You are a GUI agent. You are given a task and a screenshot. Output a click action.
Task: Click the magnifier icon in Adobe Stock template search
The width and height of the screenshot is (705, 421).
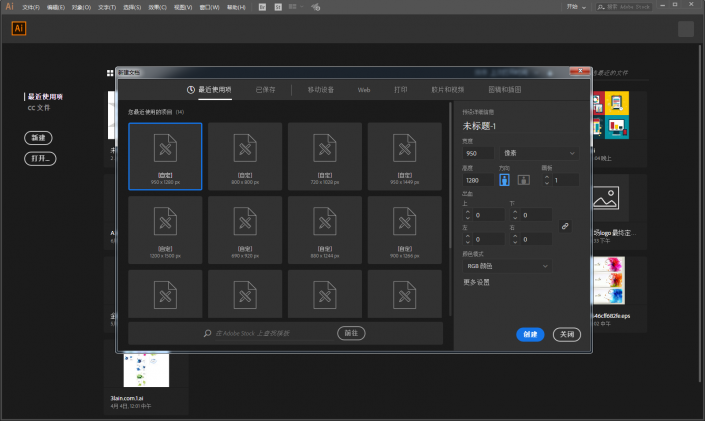point(207,333)
